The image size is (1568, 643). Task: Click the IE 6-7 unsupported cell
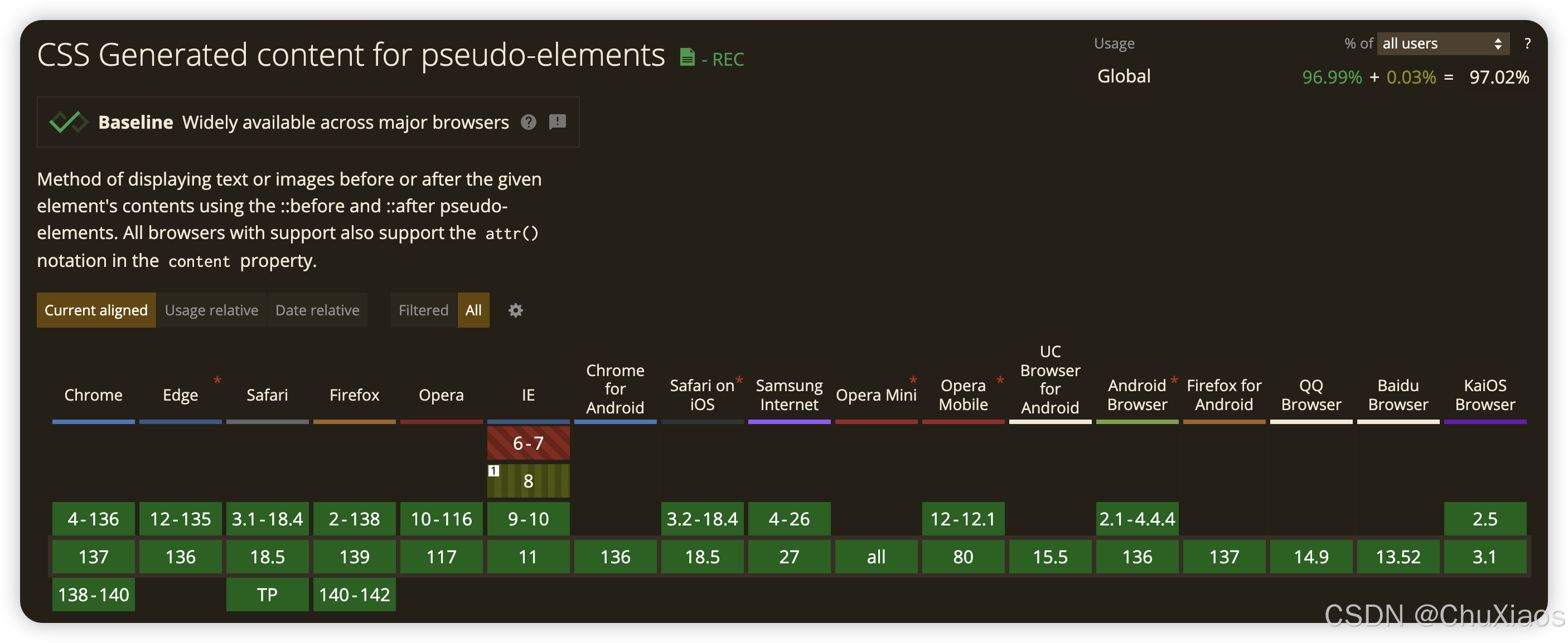pos(527,443)
